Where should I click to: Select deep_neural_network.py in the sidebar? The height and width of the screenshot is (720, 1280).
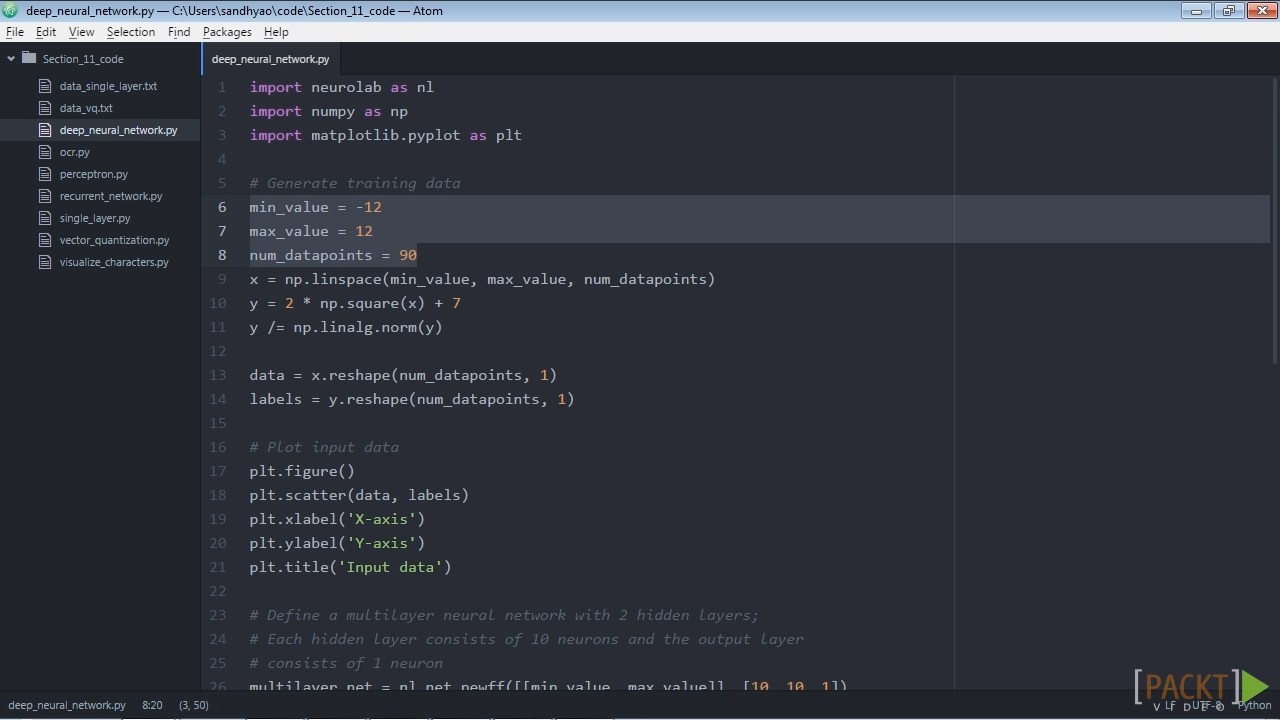(x=118, y=130)
